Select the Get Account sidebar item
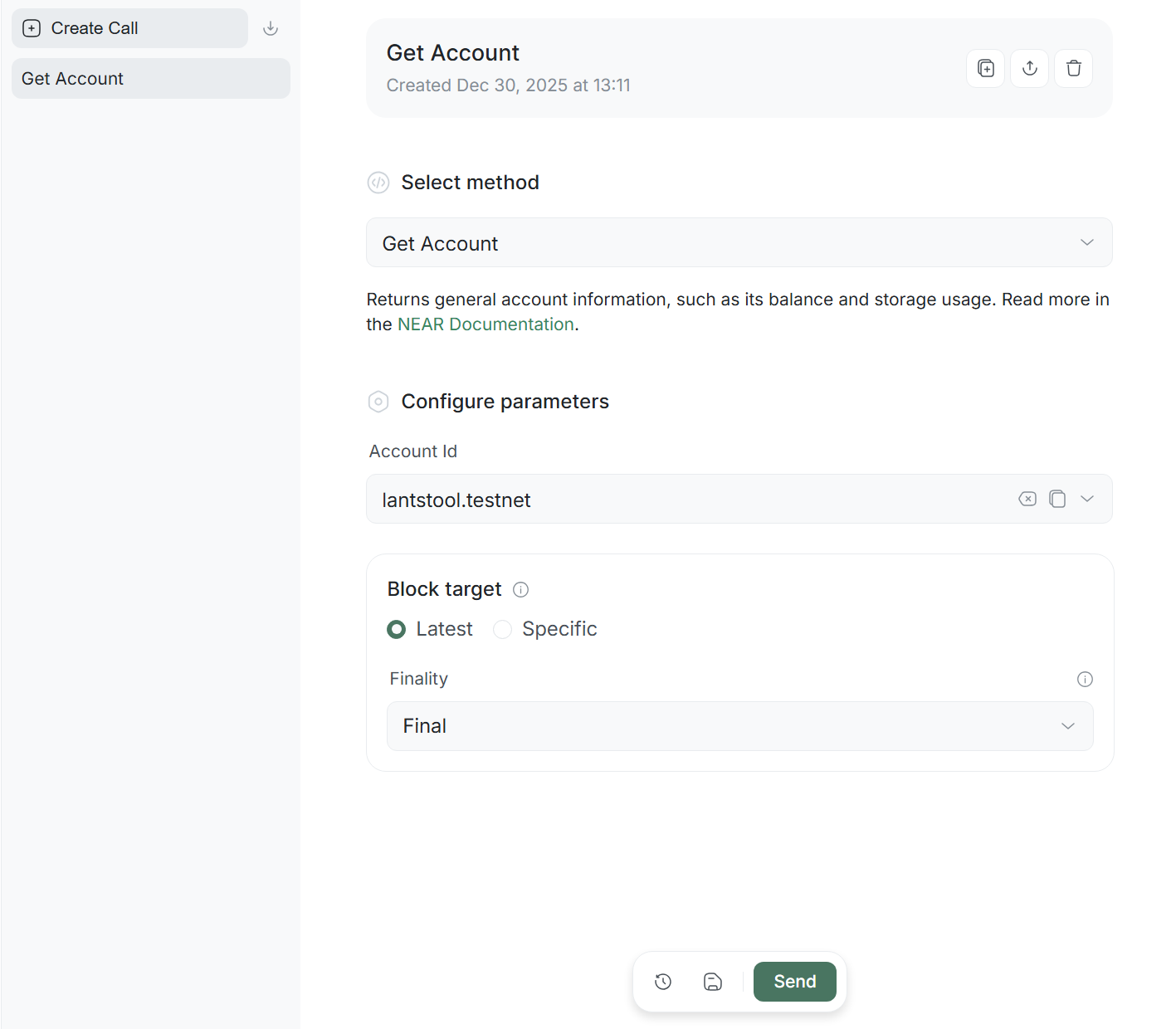 pyautogui.click(x=150, y=79)
